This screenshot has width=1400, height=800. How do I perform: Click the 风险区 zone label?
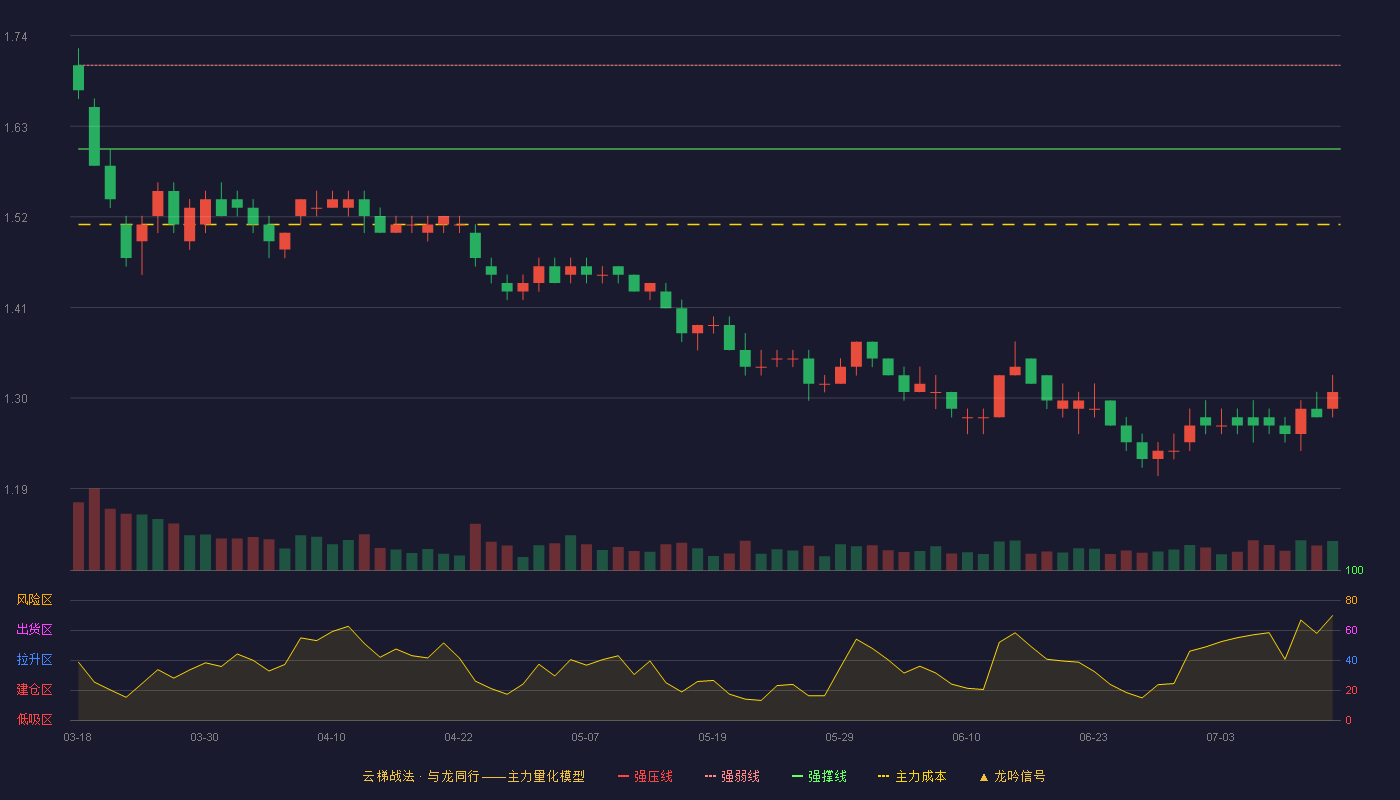tap(35, 600)
